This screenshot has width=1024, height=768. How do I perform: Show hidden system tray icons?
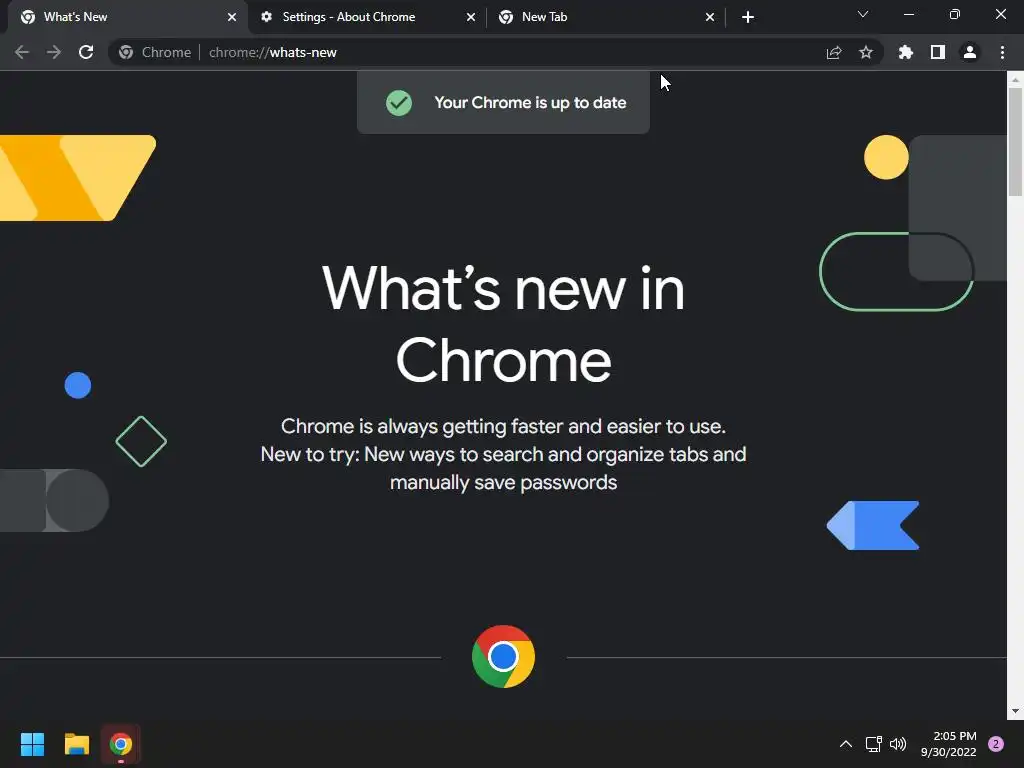pos(846,744)
